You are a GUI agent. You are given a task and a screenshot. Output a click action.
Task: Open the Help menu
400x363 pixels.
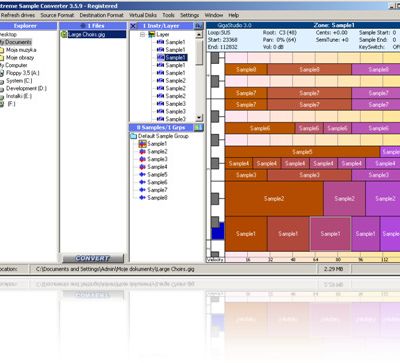233,15
